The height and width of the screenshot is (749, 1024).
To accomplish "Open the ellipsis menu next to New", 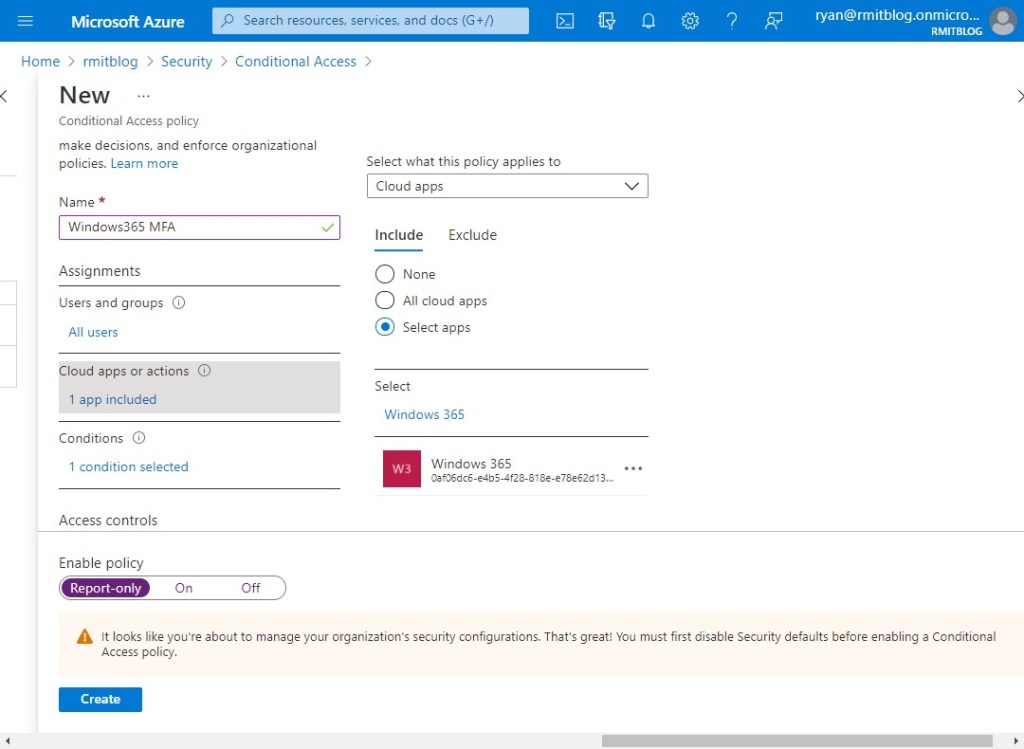I will 144,96.
